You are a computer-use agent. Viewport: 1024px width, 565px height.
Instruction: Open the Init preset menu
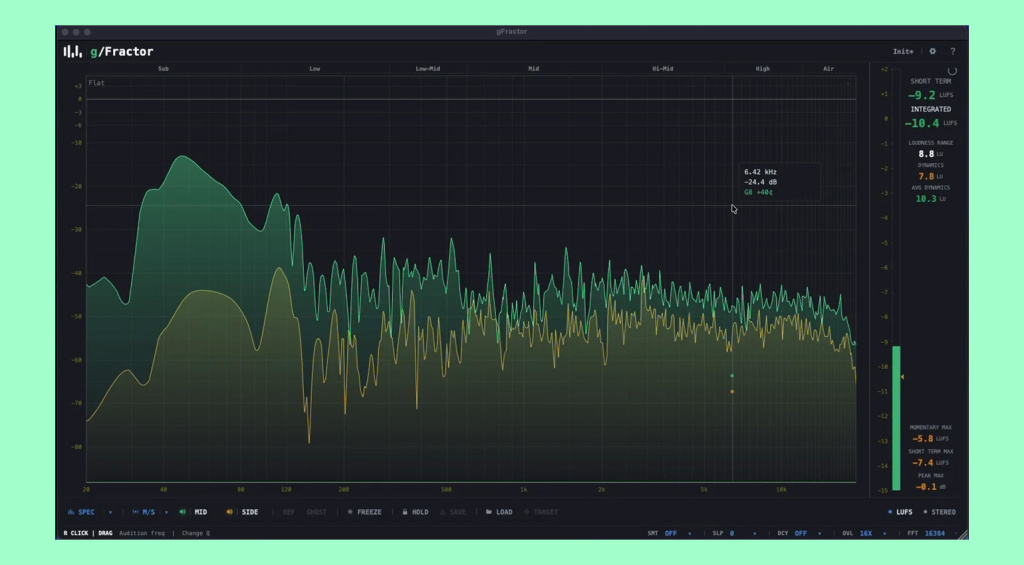[x=903, y=51]
